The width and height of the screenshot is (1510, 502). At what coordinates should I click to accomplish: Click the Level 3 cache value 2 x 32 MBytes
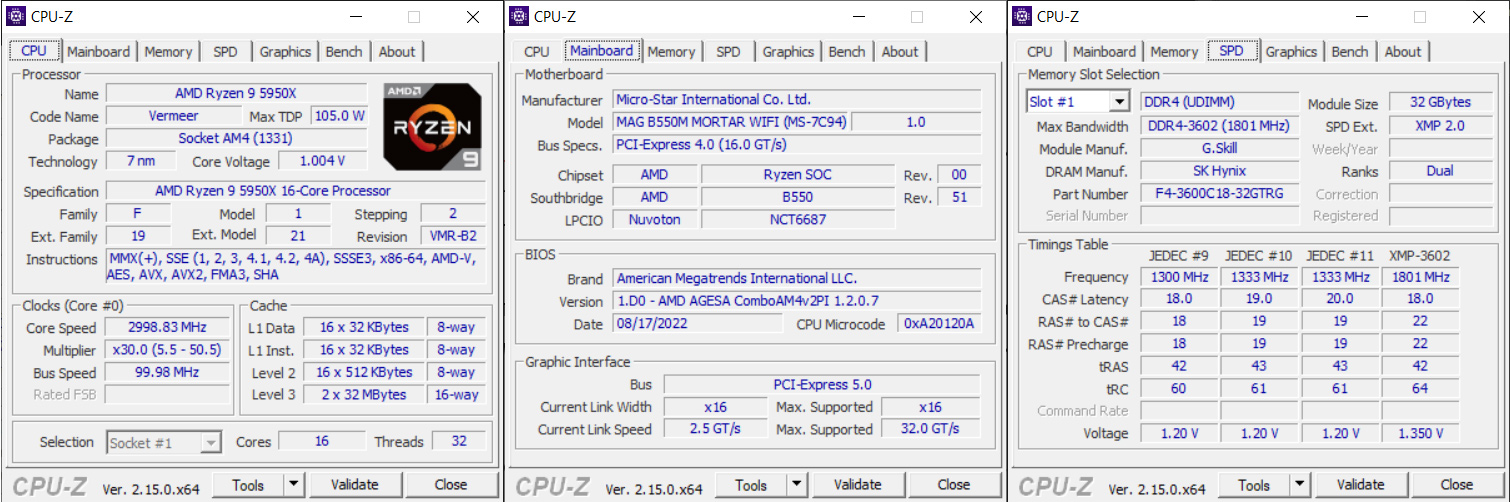[x=363, y=394]
